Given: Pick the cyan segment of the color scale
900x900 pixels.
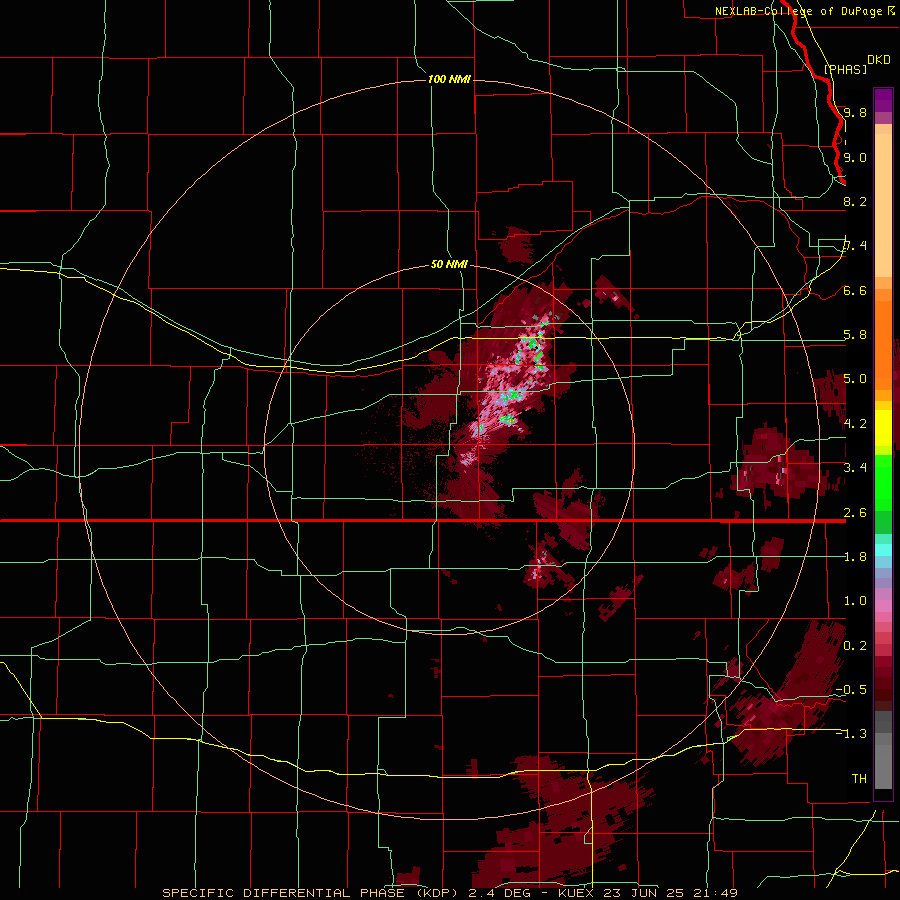Looking at the screenshot, I should click(x=883, y=550).
